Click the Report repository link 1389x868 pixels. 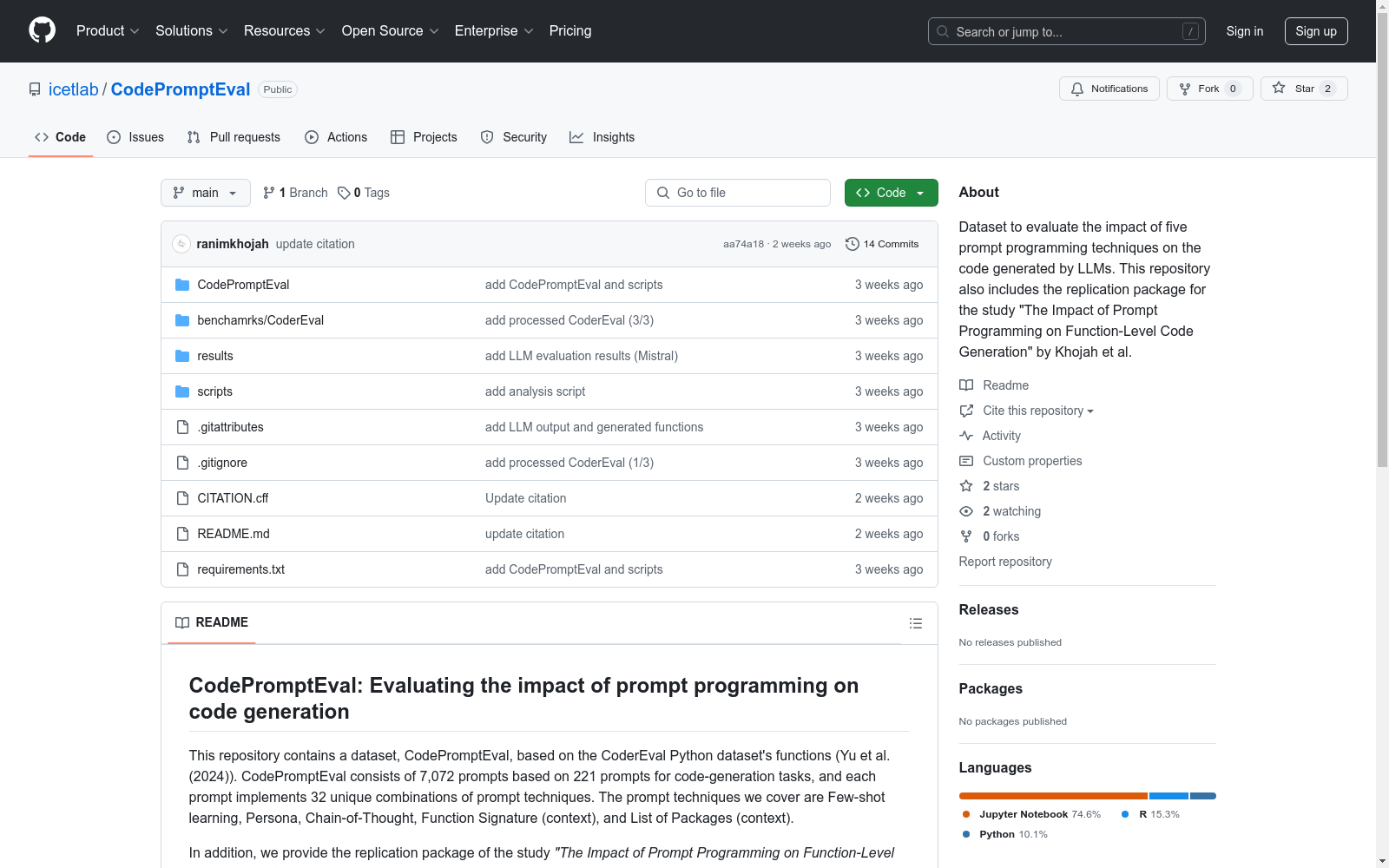[1005, 562]
